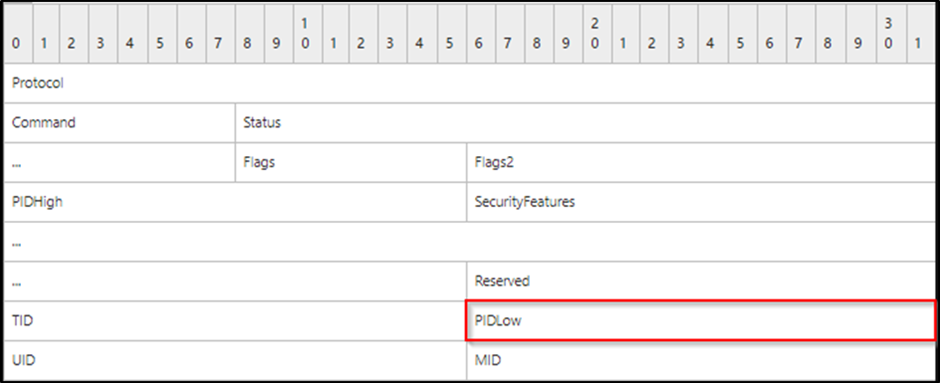Select the ellipsis cell left of Reserved

click(235, 281)
